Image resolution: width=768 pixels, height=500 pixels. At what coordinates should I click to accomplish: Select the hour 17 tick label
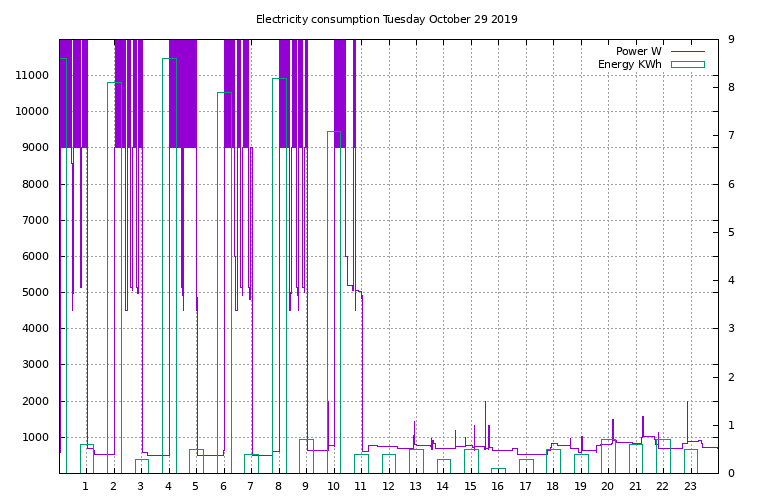[x=526, y=486]
